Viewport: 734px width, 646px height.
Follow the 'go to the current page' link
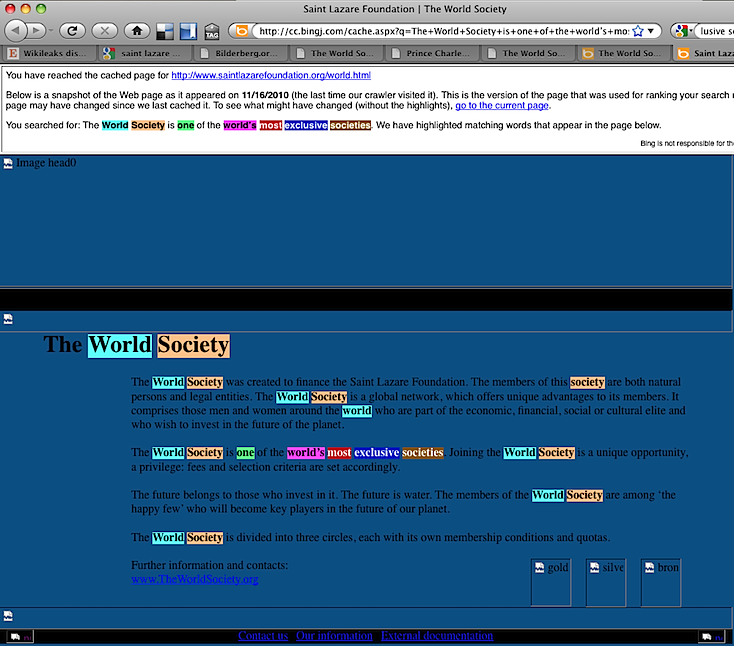point(502,105)
